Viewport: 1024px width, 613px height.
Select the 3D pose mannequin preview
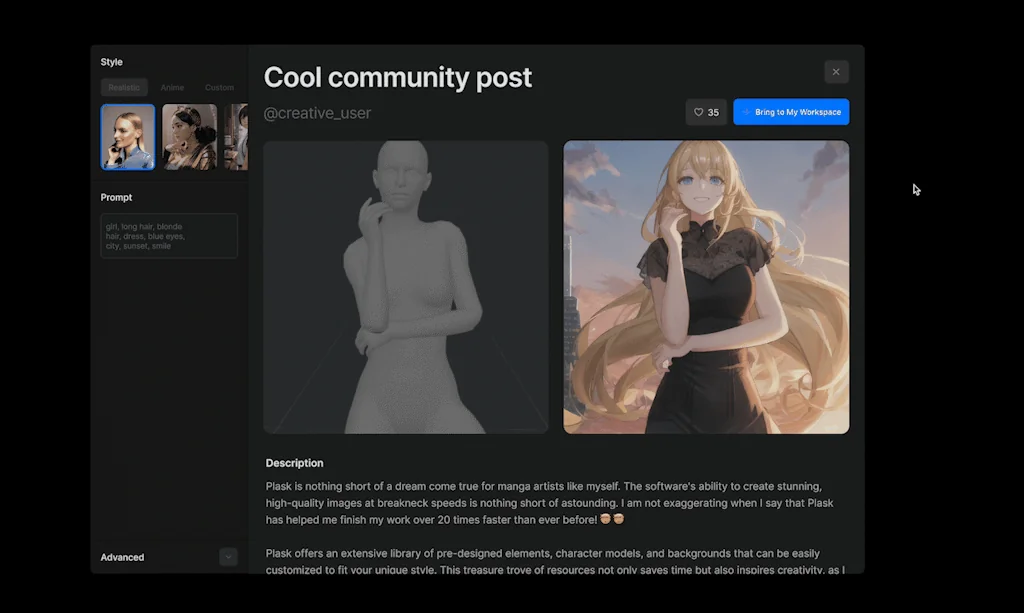405,287
